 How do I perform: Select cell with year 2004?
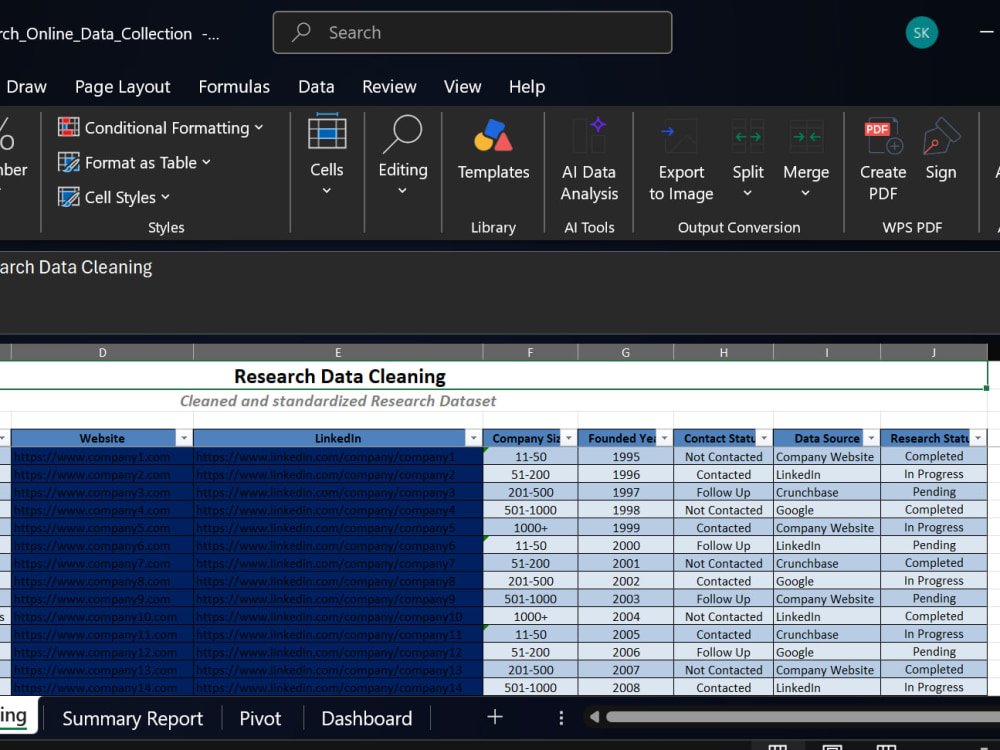tap(626, 617)
